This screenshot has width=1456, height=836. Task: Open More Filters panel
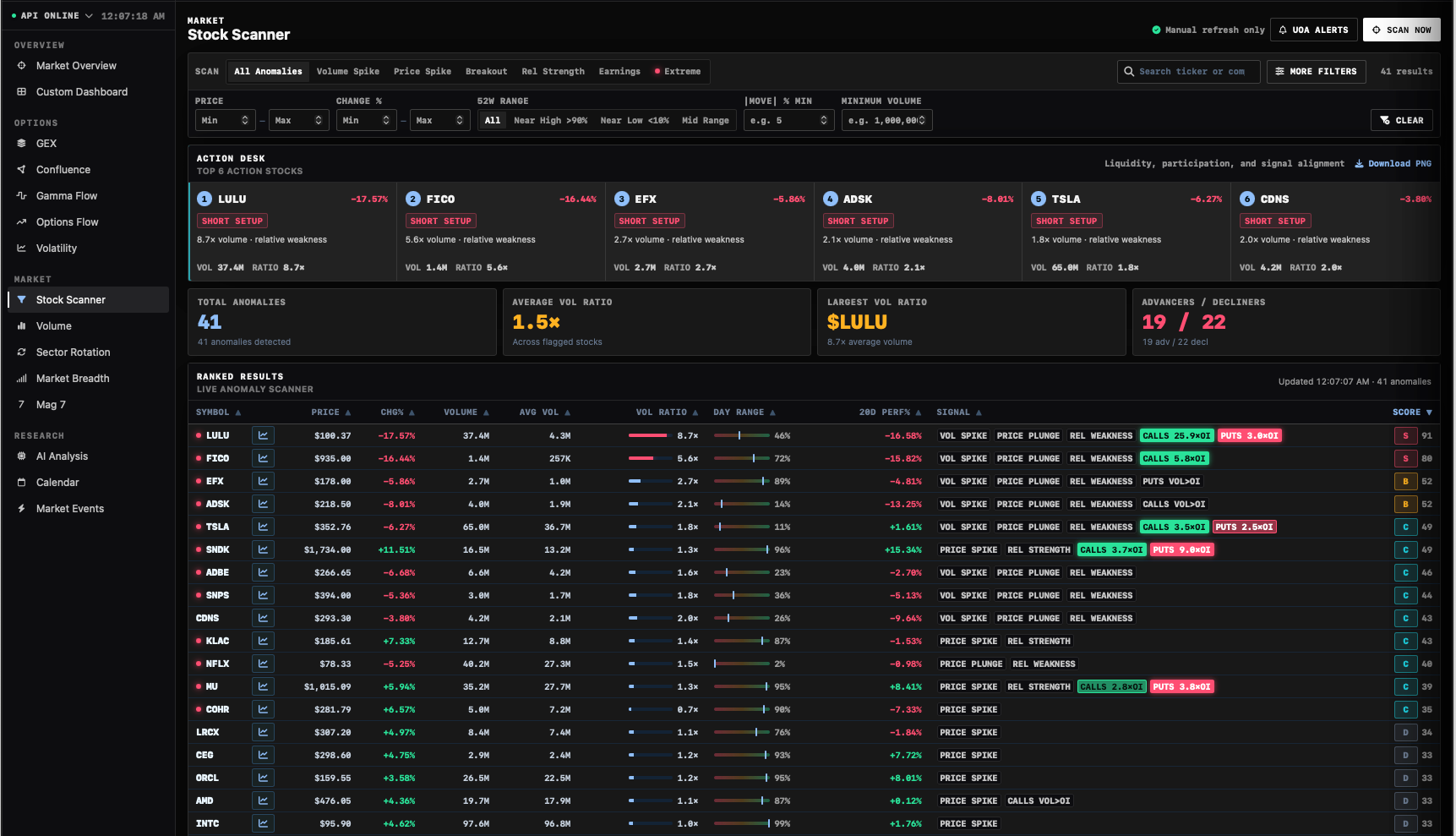(x=1317, y=72)
